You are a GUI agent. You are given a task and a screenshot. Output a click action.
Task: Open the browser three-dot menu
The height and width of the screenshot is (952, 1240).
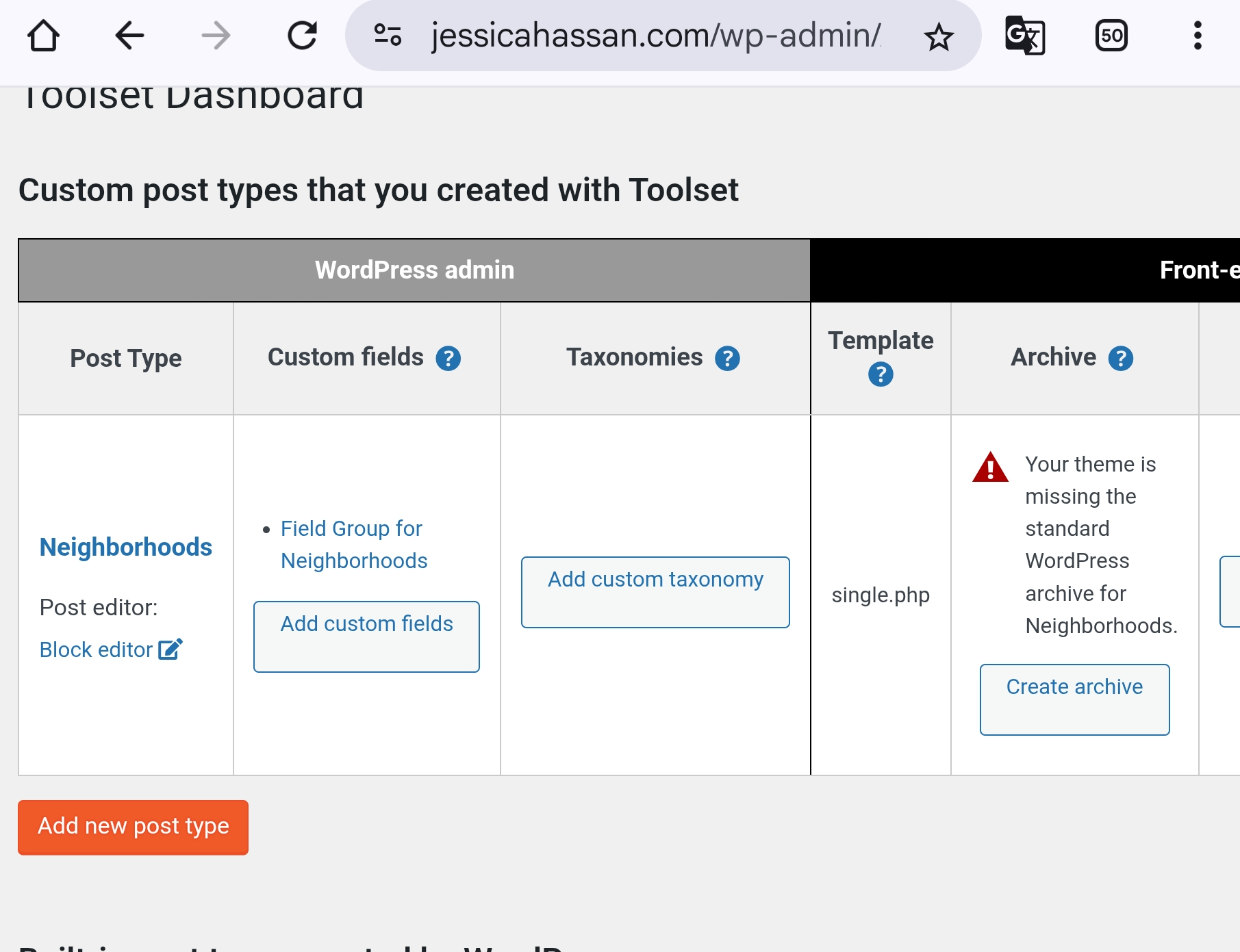point(1198,36)
